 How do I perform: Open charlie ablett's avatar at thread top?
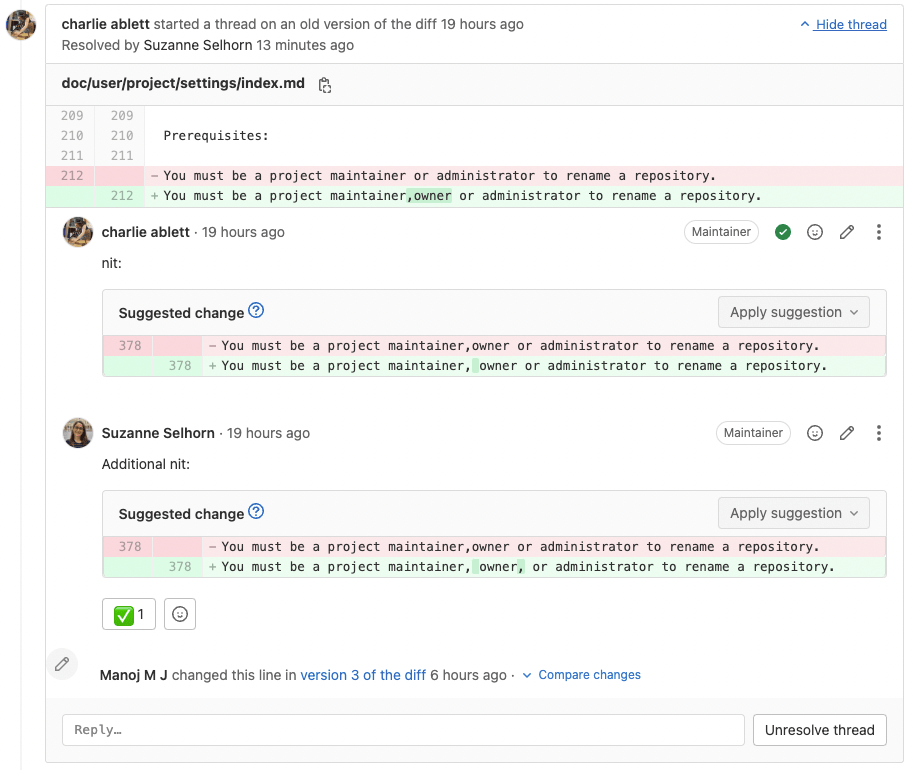point(22,25)
